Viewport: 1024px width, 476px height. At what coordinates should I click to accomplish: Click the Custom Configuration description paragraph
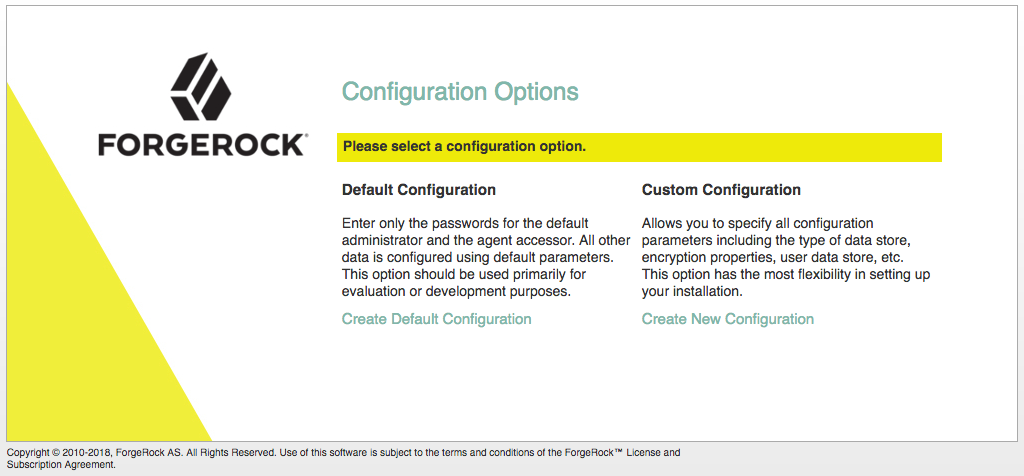coord(786,257)
